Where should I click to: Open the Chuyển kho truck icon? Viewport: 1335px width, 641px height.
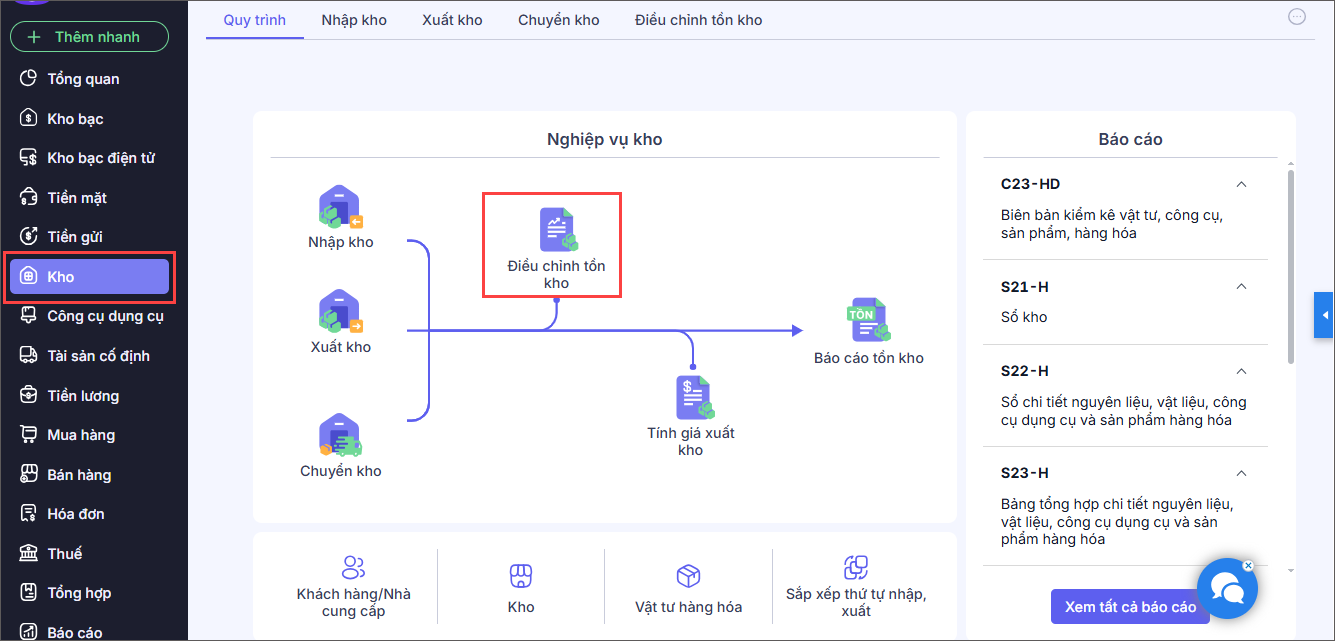(340, 436)
